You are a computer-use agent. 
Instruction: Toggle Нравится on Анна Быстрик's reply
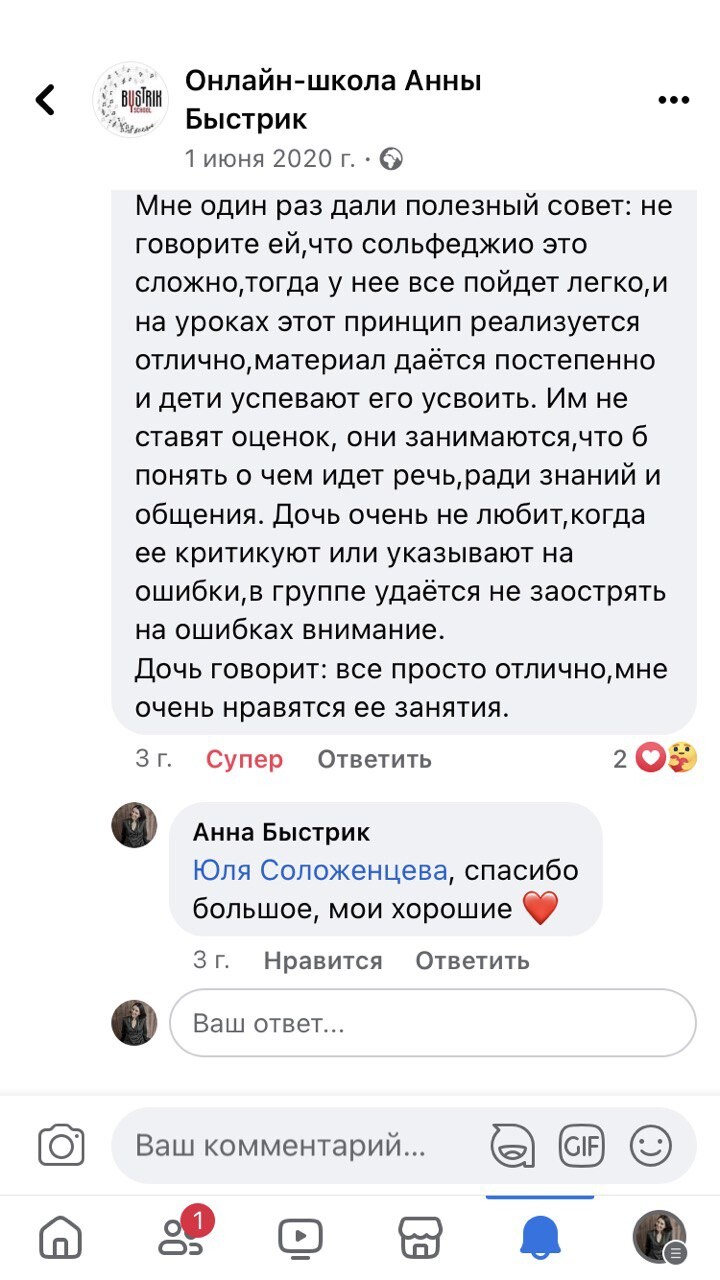[x=323, y=961]
